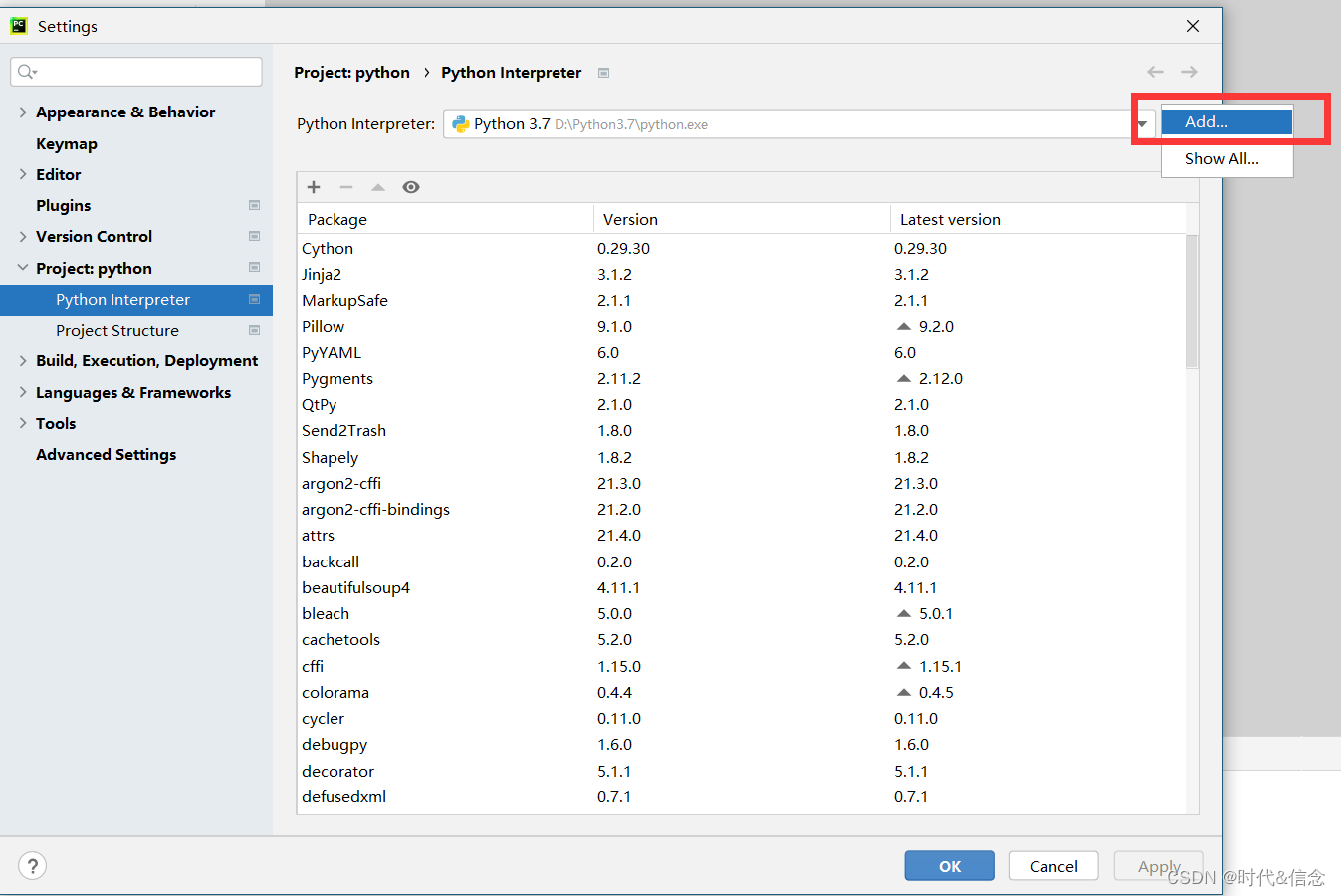Click the upgrade arrow for cffi 1.15.1
1341x896 pixels.
coord(904,665)
